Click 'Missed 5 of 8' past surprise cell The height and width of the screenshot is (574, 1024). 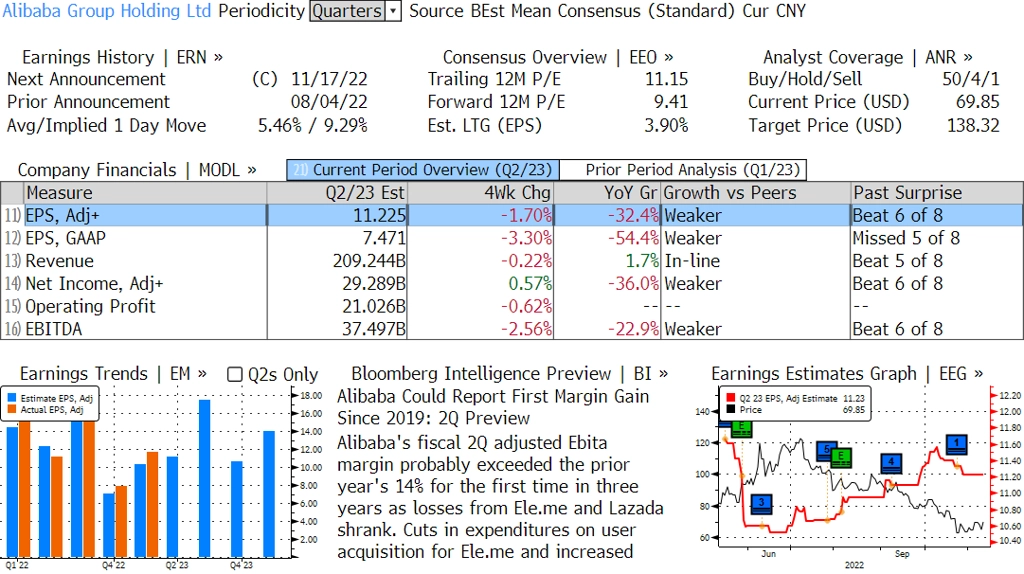[x=906, y=238]
